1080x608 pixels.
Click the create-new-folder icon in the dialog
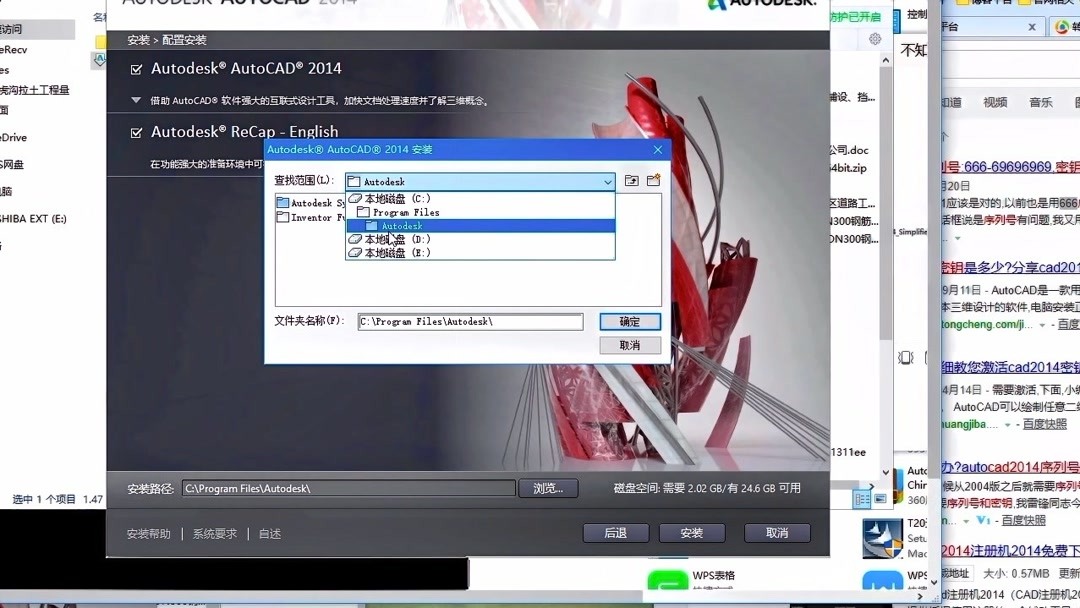[x=655, y=180]
